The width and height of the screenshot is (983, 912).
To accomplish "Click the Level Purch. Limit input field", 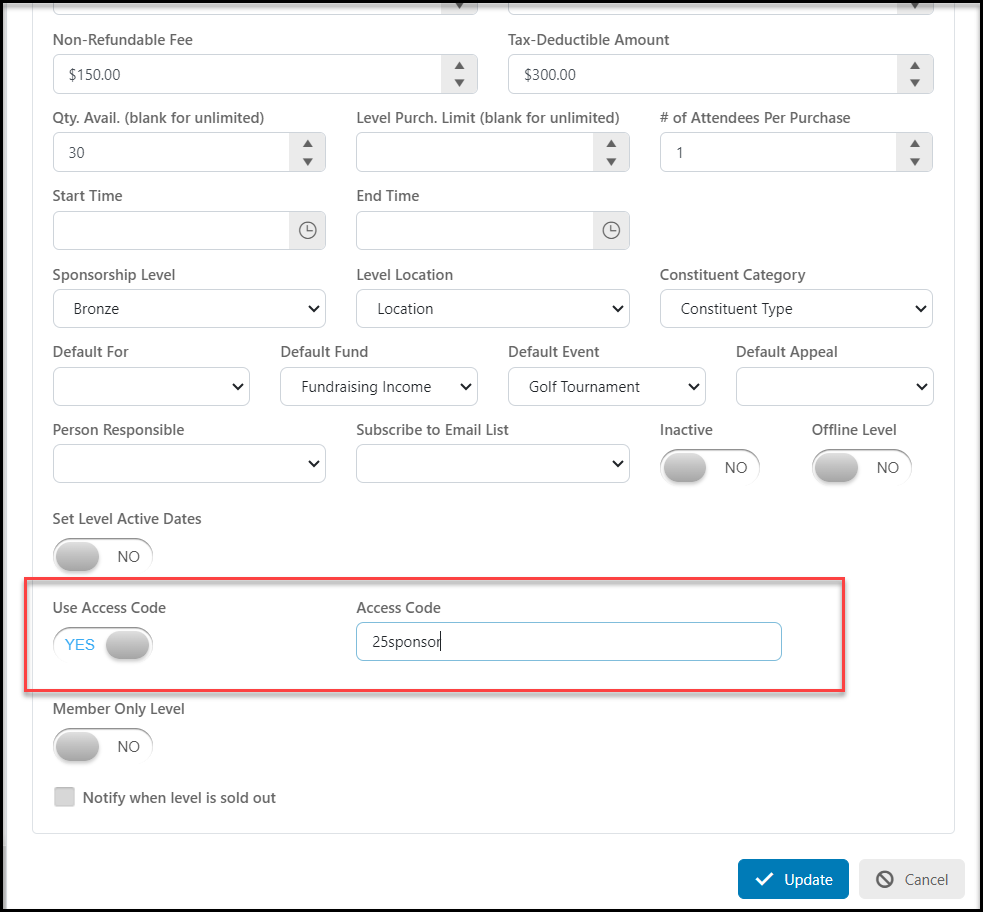I will (475, 152).
